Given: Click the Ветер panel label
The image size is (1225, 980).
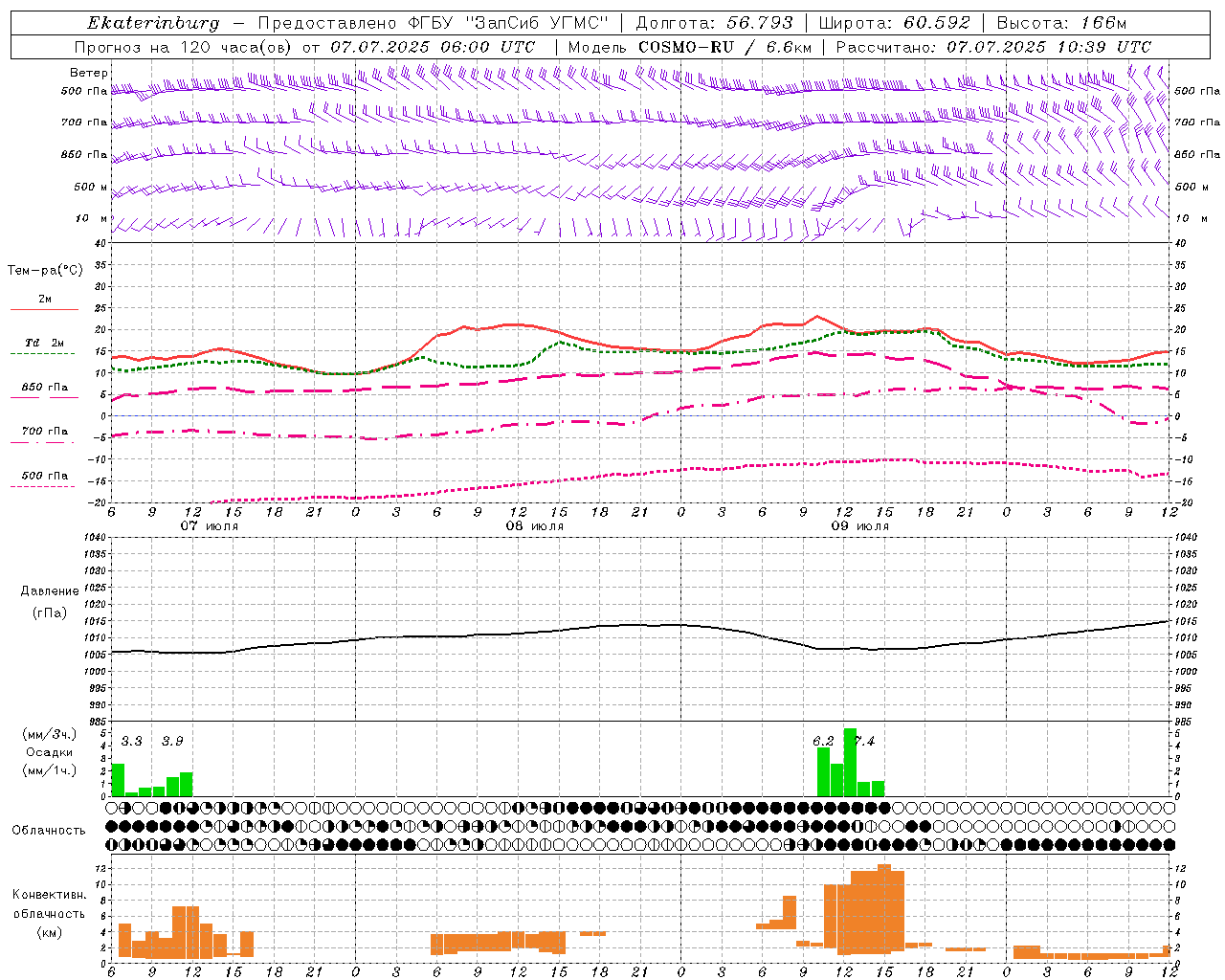Looking at the screenshot, I should click(89, 73).
